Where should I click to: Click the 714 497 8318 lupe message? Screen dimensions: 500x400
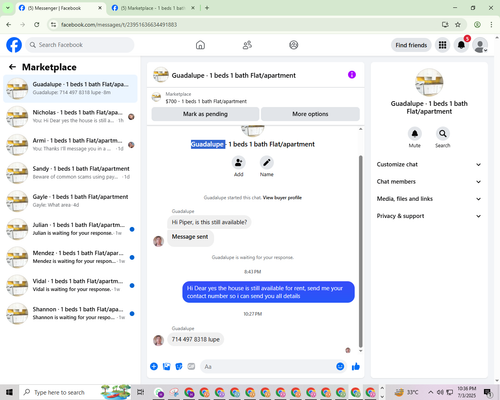pos(196,339)
